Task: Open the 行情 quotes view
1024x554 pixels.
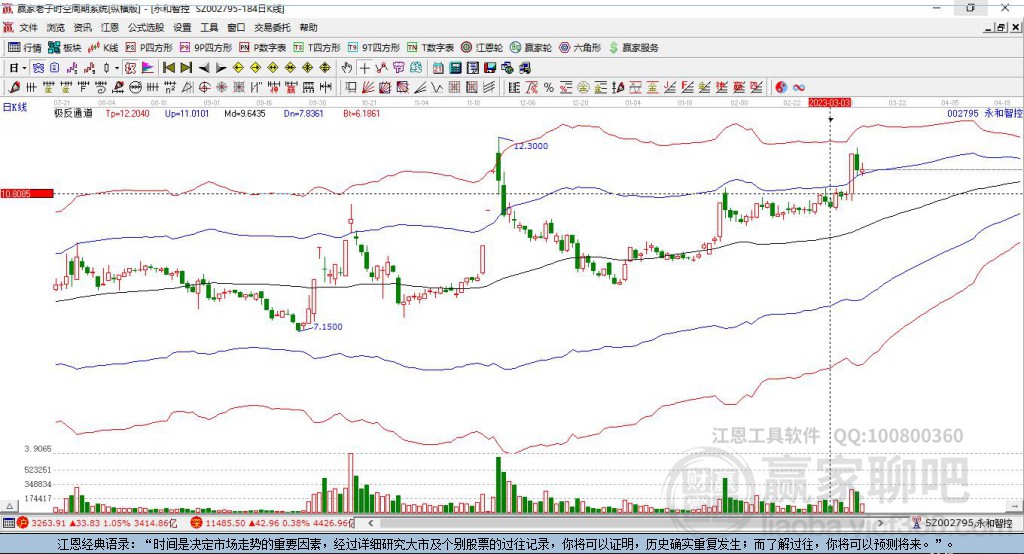Action: click(25, 48)
